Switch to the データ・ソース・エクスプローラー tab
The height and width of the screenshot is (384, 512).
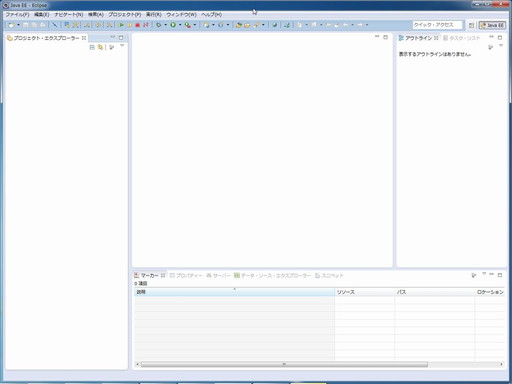point(272,275)
